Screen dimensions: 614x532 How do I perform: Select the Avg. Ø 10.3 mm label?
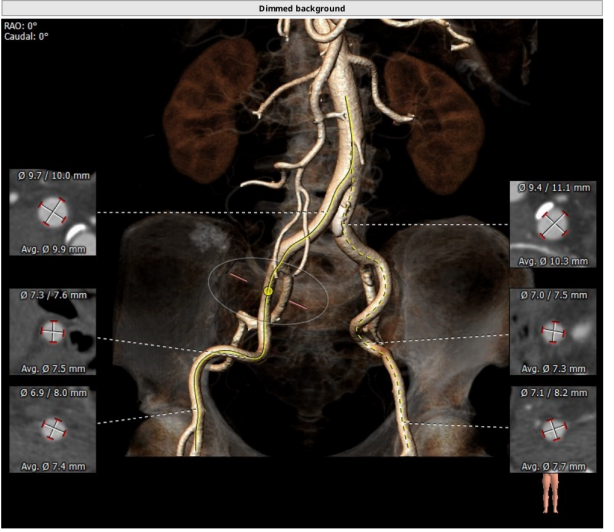coord(553,261)
